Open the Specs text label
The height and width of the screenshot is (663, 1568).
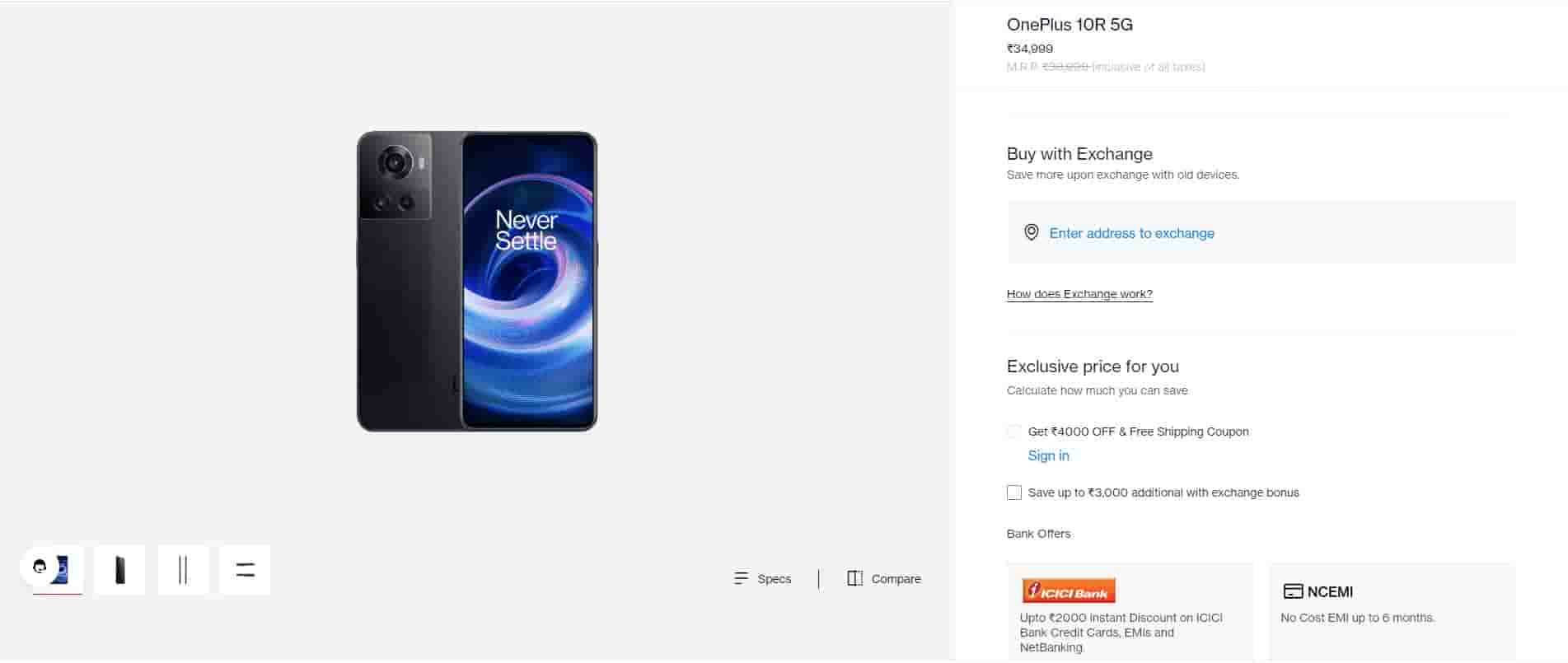click(774, 579)
